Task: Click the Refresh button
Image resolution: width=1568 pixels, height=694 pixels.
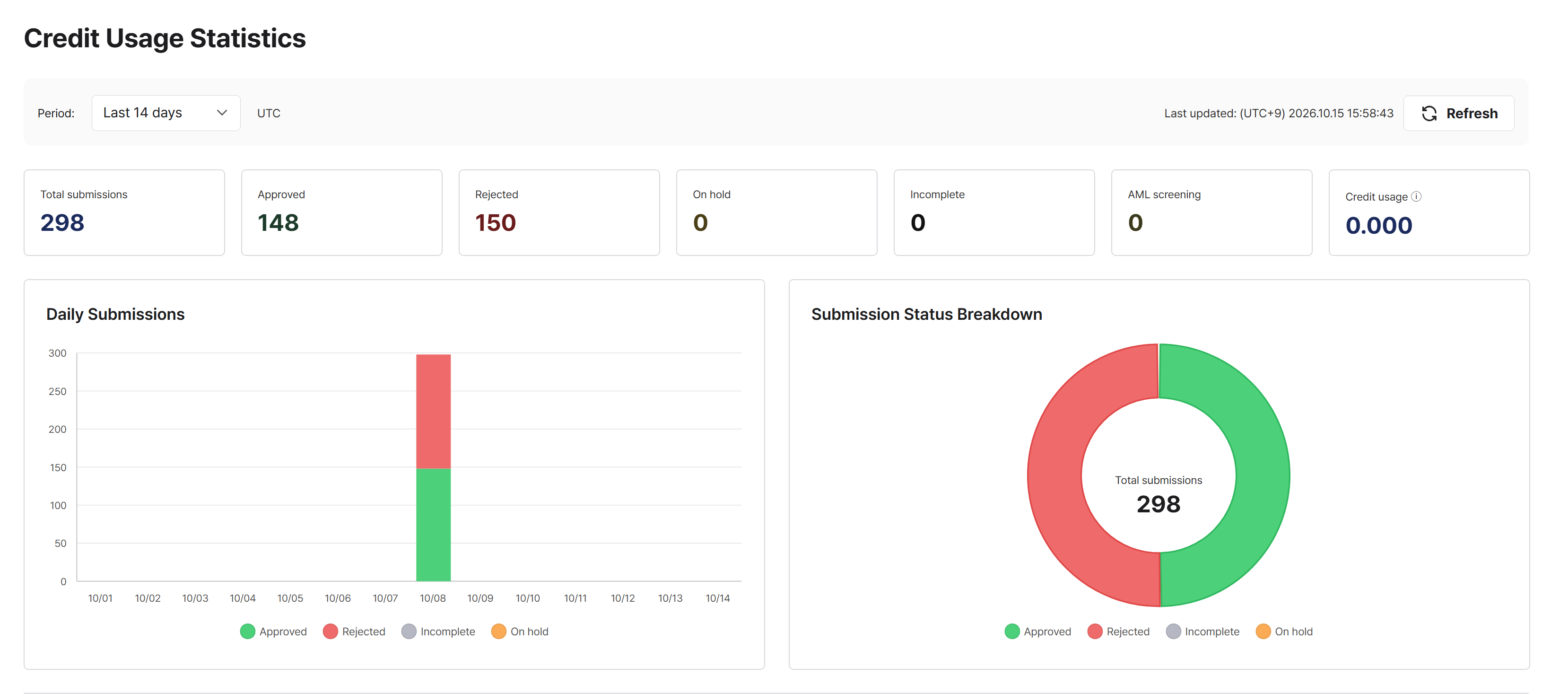Action: 1458,113
